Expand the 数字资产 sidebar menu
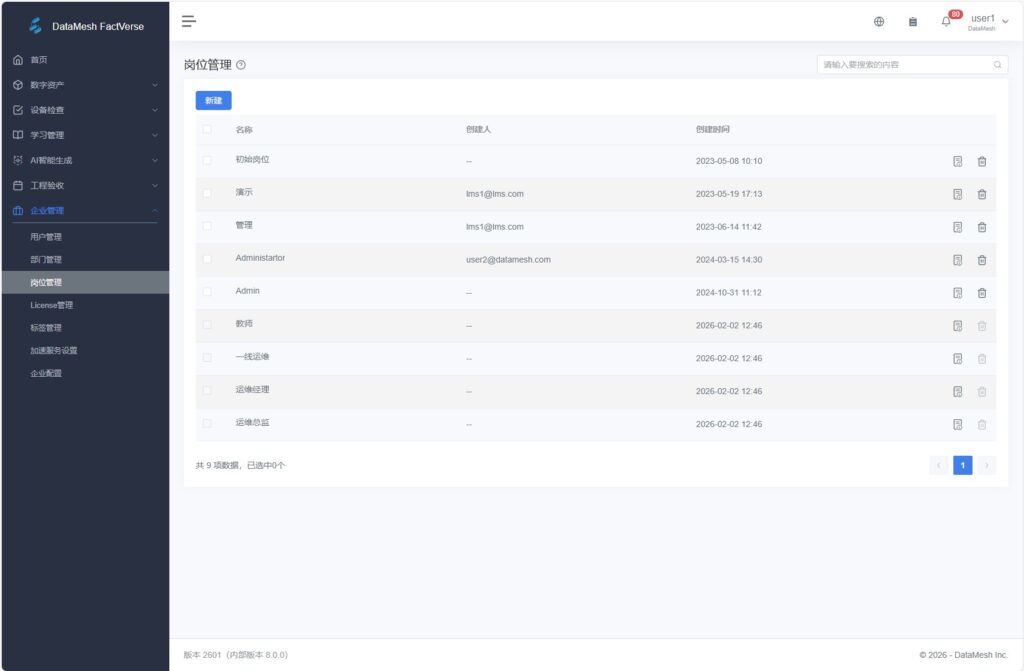The height and width of the screenshot is (671, 1024). tap(85, 85)
